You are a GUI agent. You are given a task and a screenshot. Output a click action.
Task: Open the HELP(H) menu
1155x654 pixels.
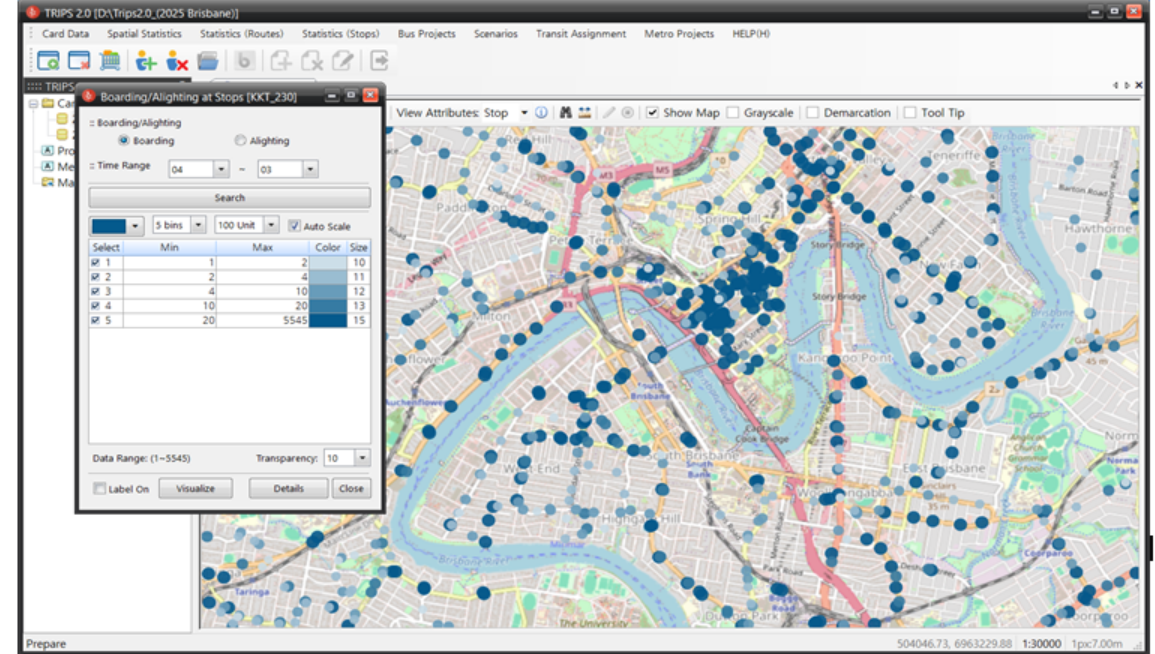751,34
